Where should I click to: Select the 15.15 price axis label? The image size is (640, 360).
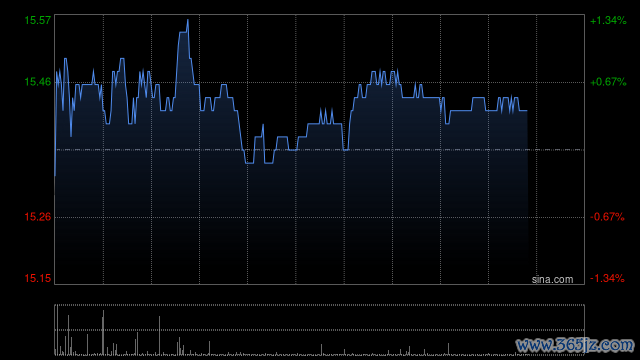click(x=38, y=278)
